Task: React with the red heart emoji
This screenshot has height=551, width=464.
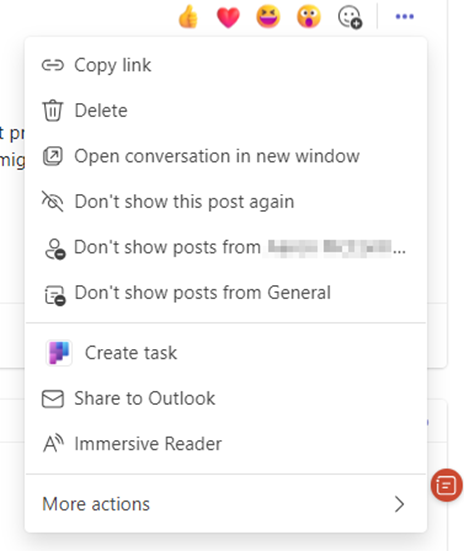Action: tap(228, 17)
